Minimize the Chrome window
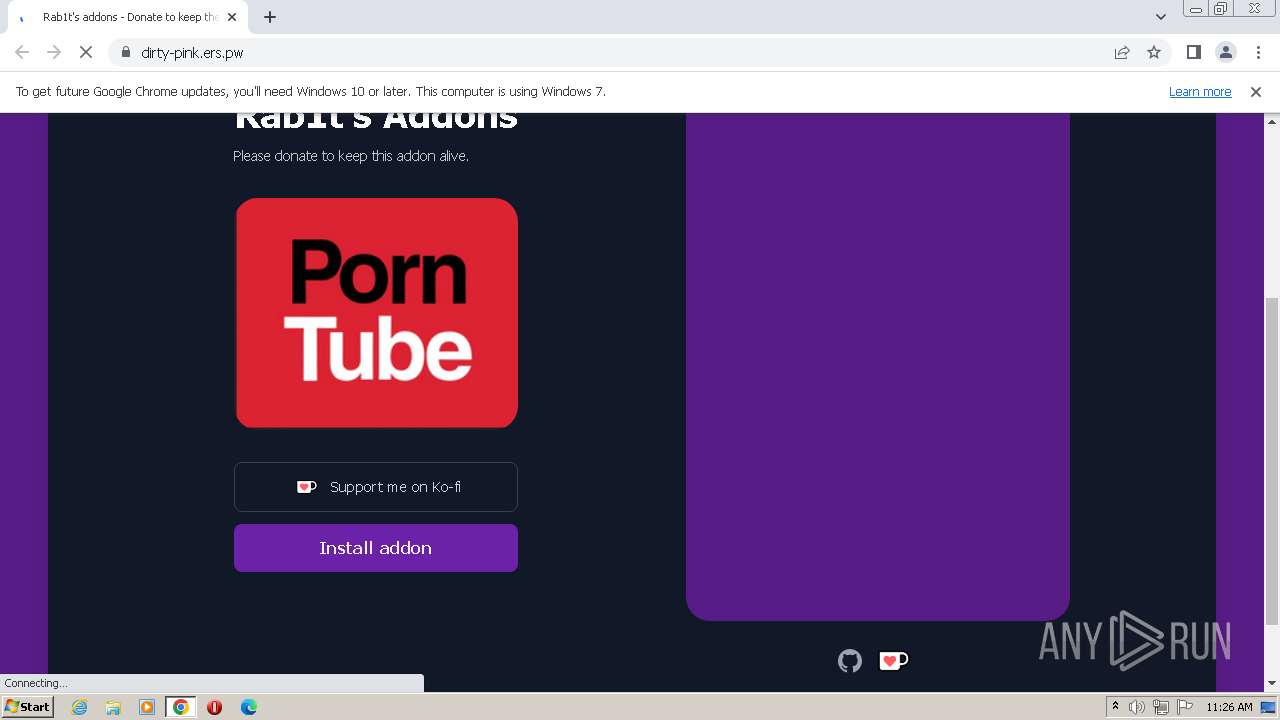Image resolution: width=1280 pixels, height=720 pixels. click(1195, 9)
